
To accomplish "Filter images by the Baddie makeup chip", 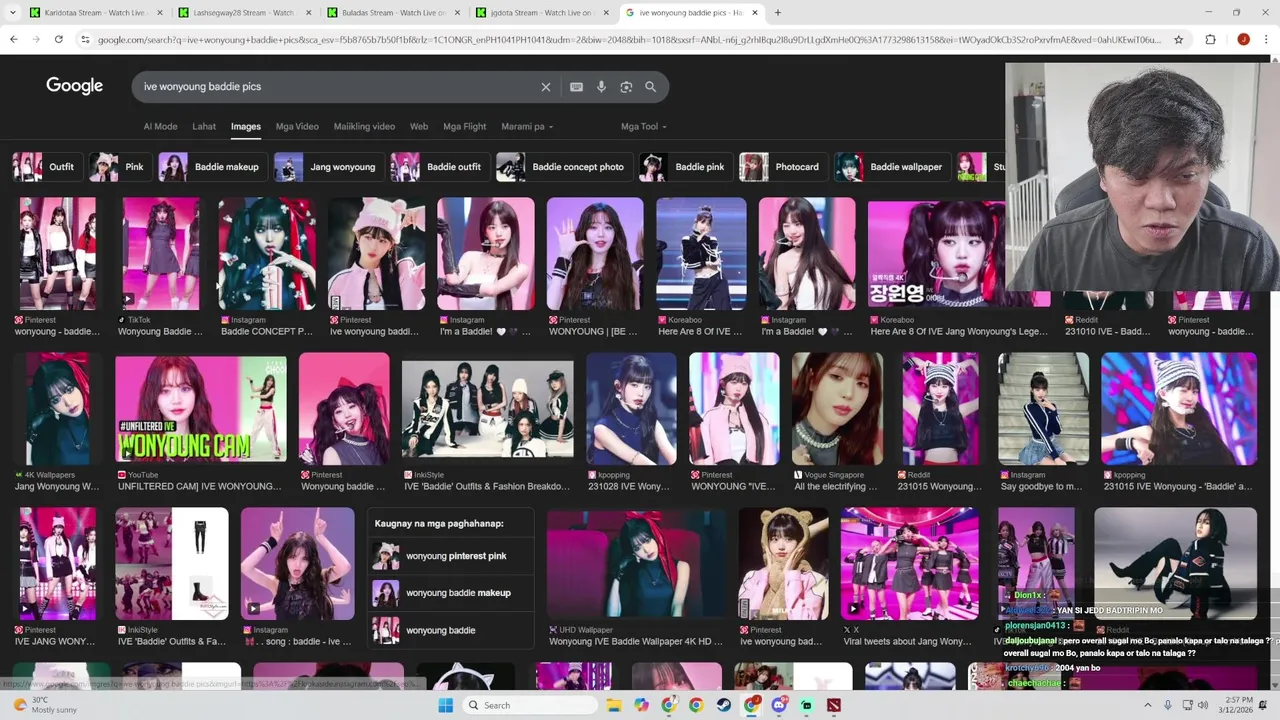I will (211, 167).
